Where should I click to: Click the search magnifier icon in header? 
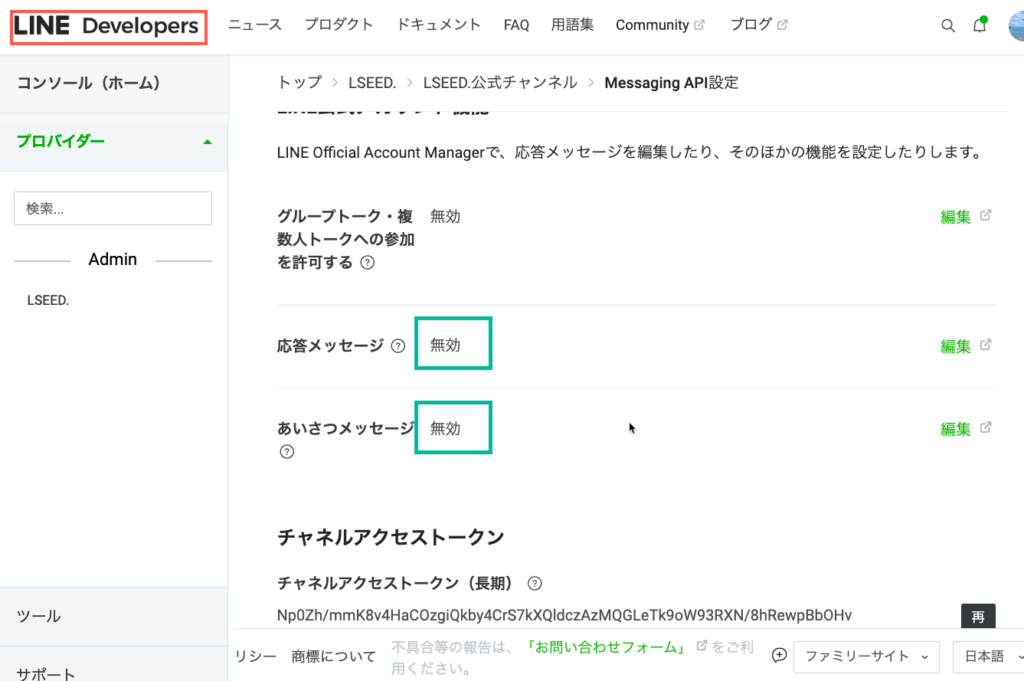[x=948, y=26]
